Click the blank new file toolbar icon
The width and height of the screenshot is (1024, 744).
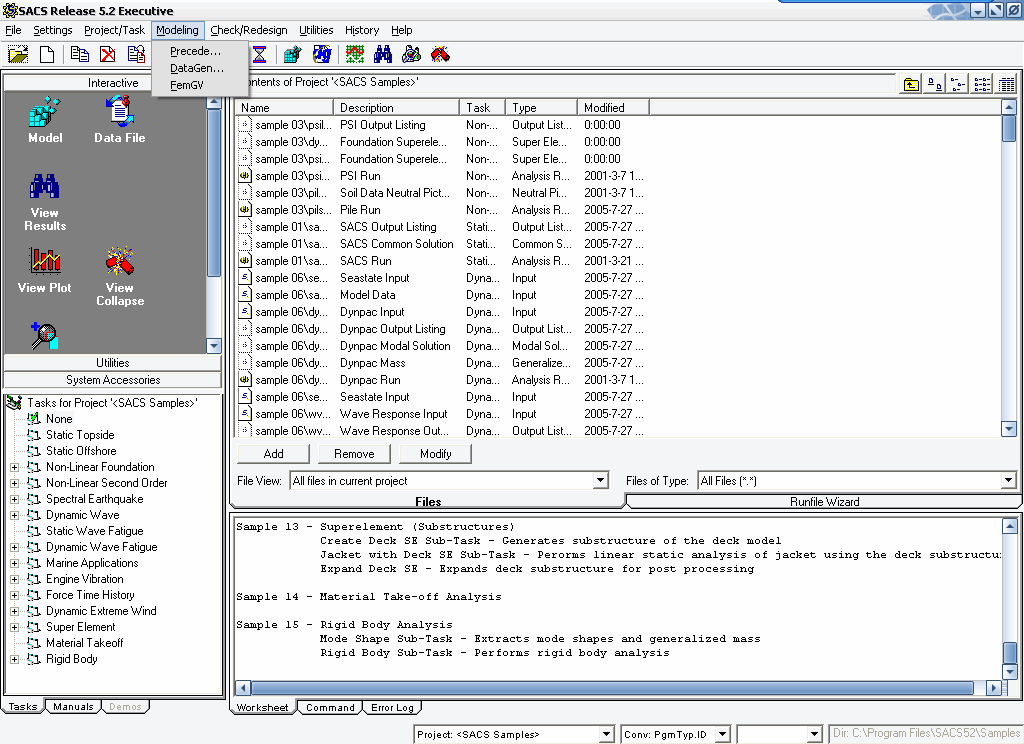click(x=47, y=54)
